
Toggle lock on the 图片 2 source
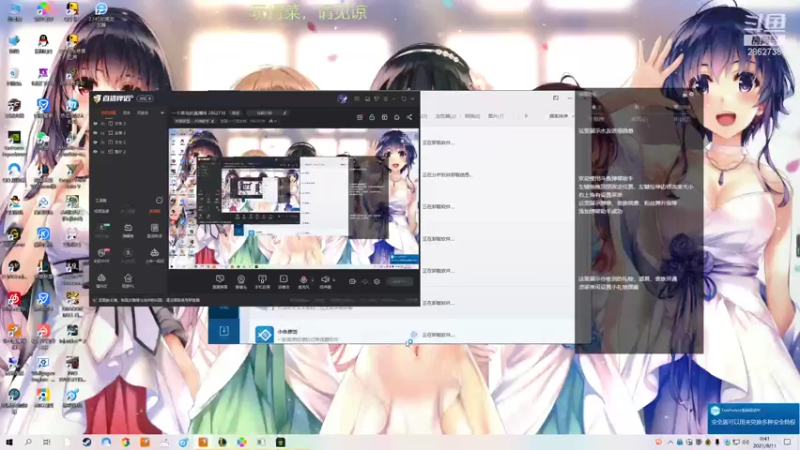(103, 152)
